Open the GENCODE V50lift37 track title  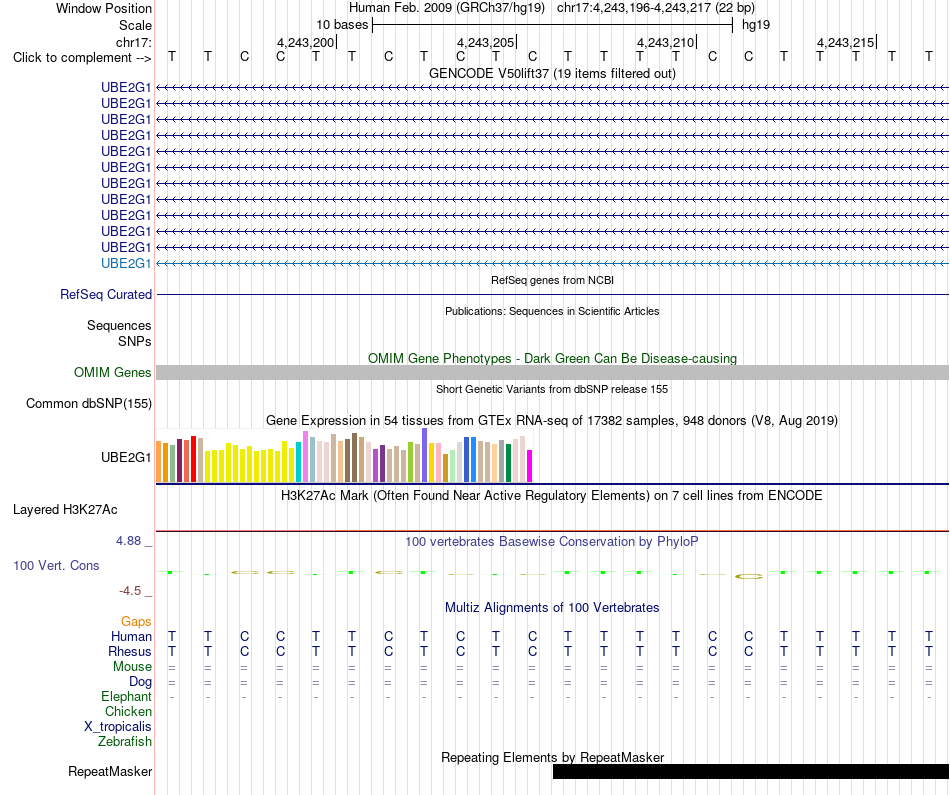coord(552,73)
